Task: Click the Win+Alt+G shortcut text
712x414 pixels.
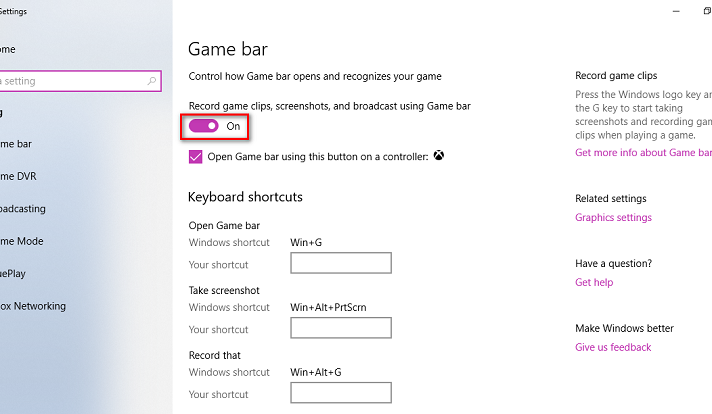Action: tap(316, 372)
